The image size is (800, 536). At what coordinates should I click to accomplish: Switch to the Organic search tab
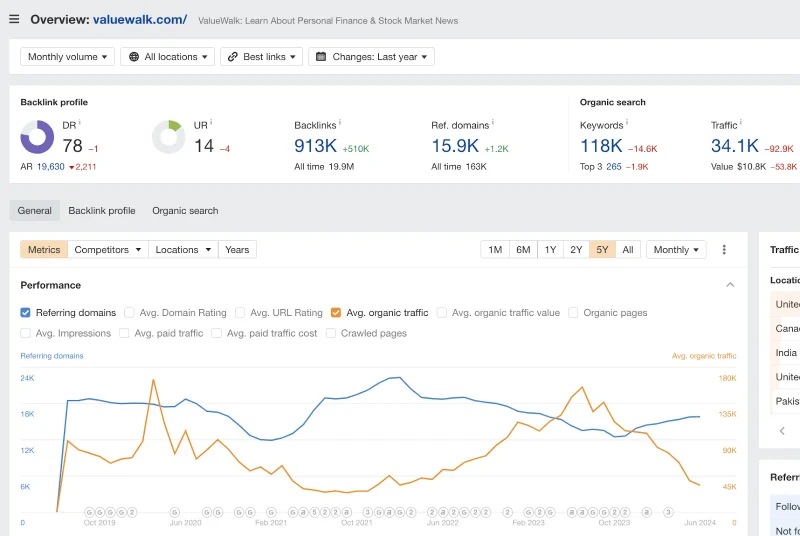185,211
